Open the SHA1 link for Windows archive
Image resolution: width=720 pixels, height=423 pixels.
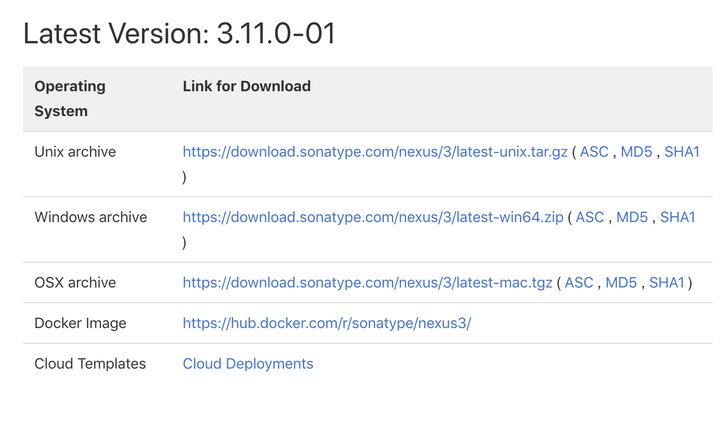point(678,217)
